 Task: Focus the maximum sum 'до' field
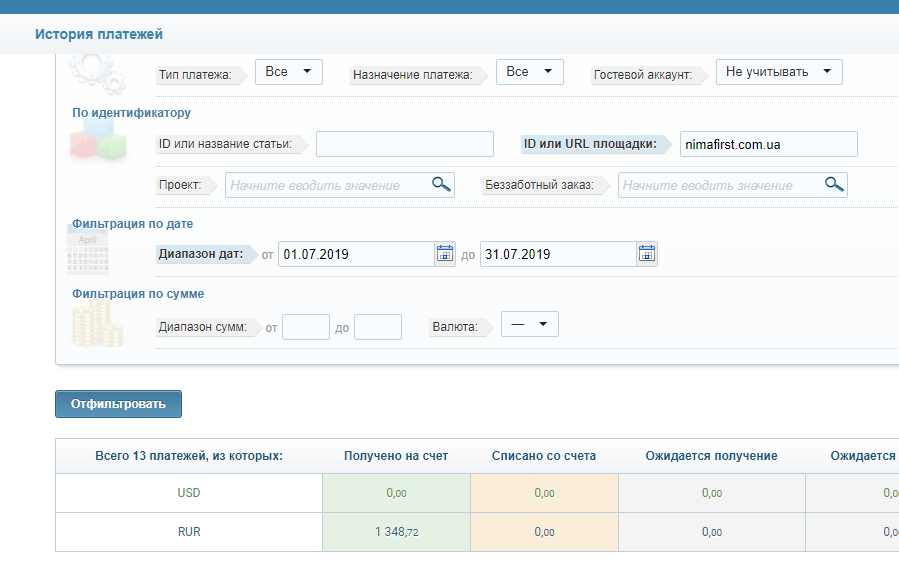click(377, 327)
